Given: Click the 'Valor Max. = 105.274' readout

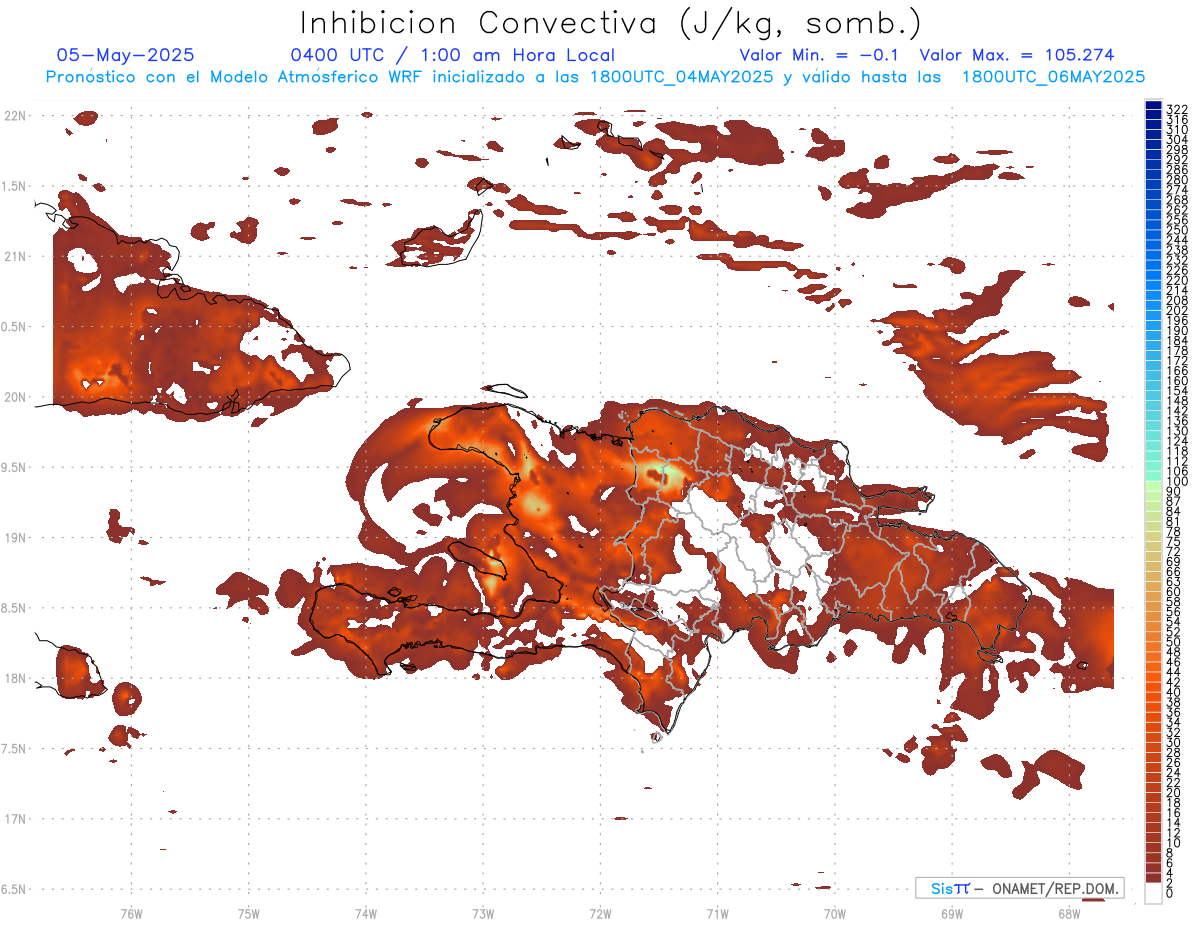Looking at the screenshot, I should (1016, 55).
